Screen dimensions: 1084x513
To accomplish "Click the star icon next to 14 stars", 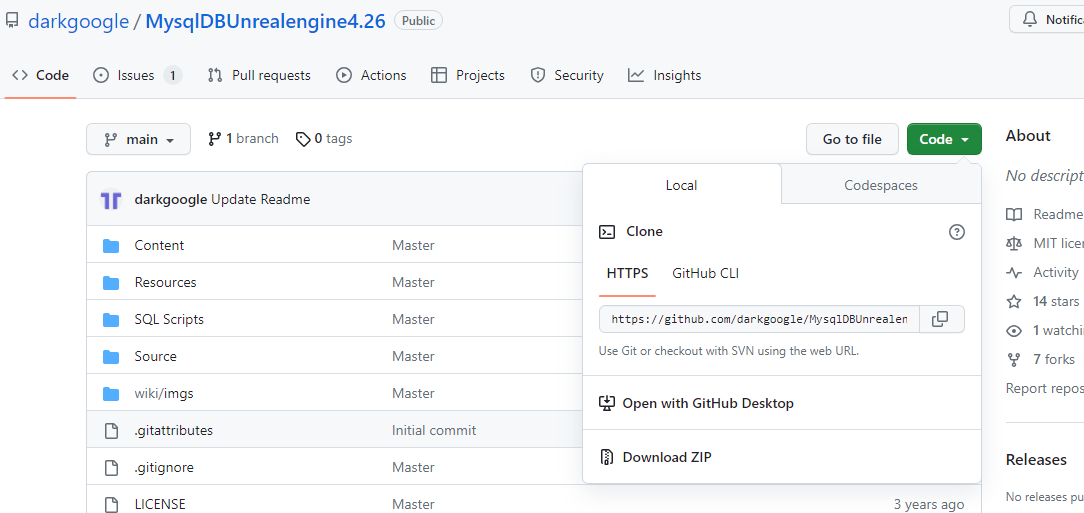I will (1013, 301).
